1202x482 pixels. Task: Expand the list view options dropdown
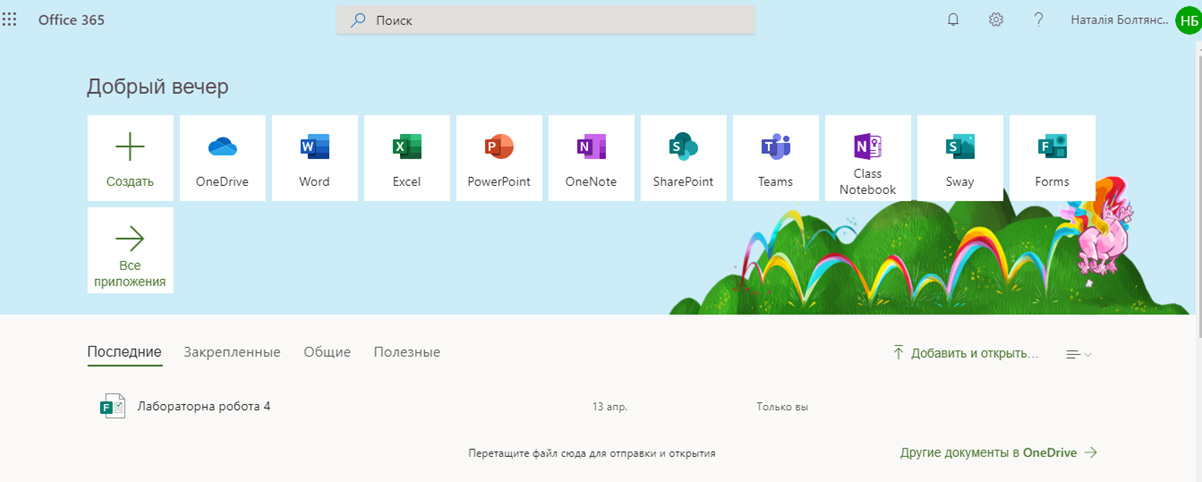click(x=1079, y=354)
